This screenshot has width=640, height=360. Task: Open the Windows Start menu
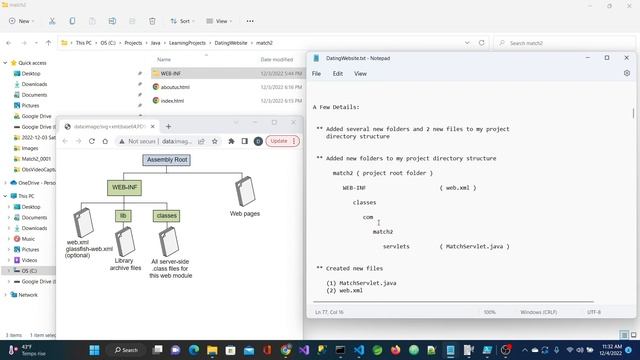coord(94,350)
